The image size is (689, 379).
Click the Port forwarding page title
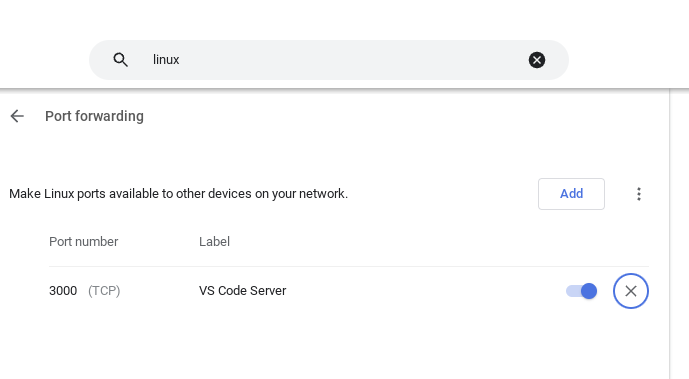click(x=94, y=116)
